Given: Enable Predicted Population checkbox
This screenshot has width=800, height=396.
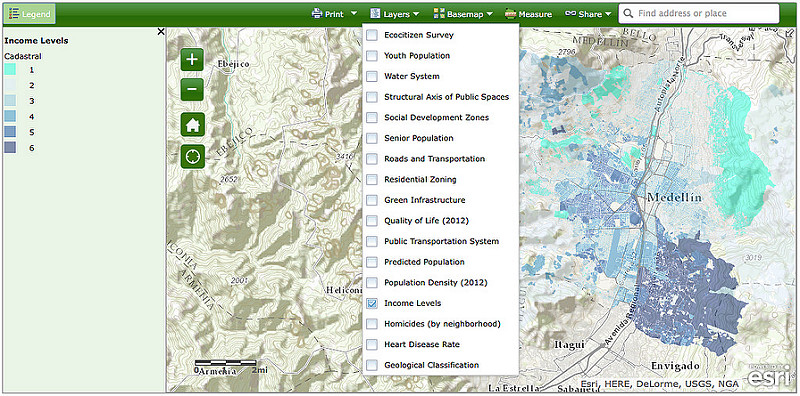Looking at the screenshot, I should [372, 262].
